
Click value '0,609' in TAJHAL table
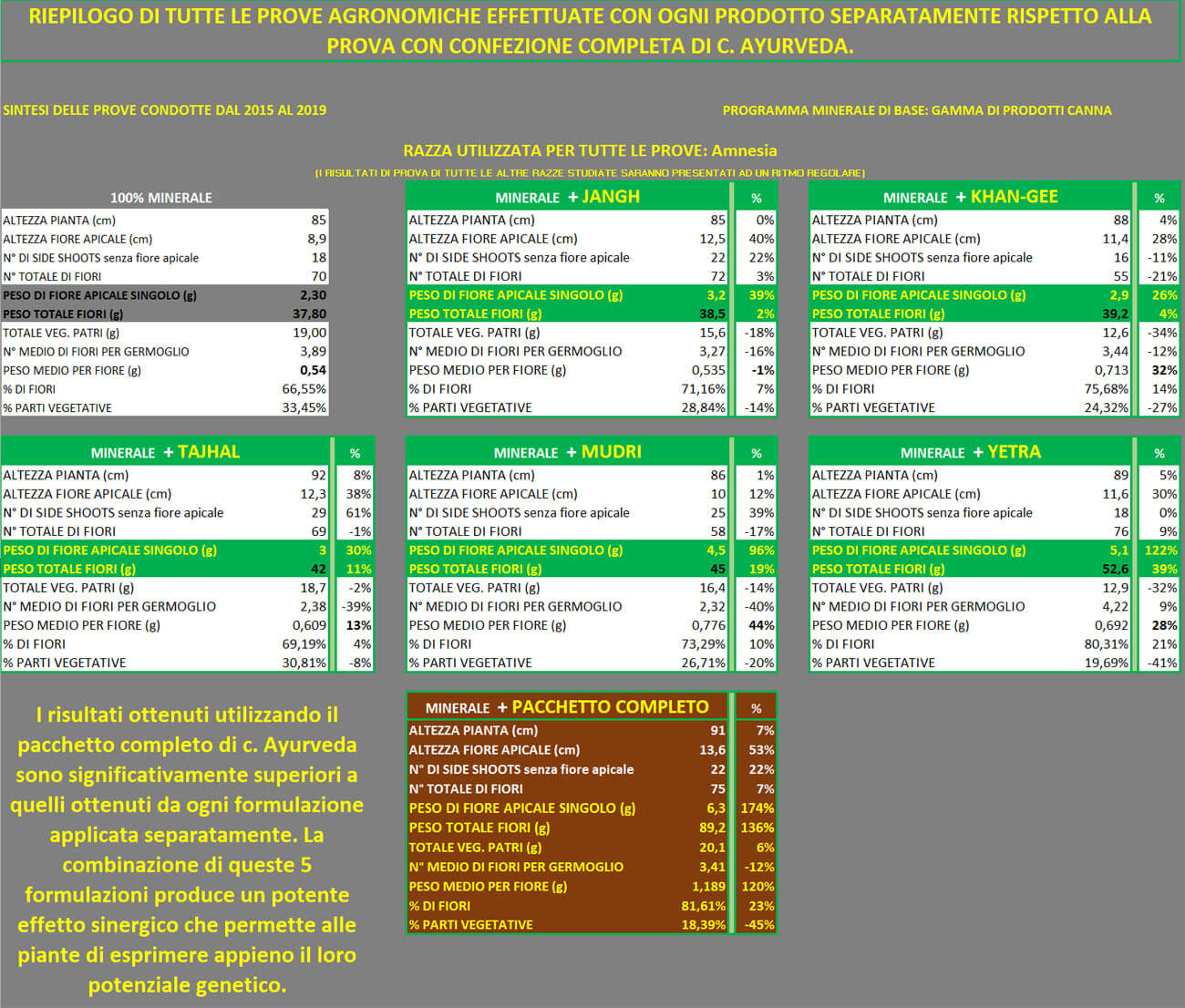(x=309, y=625)
